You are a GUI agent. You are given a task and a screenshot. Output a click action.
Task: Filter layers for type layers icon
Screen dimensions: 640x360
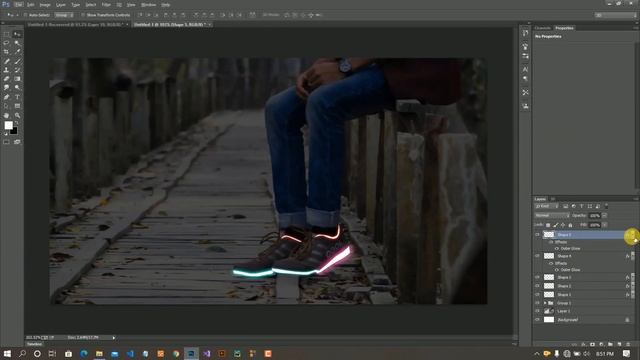tap(582, 206)
